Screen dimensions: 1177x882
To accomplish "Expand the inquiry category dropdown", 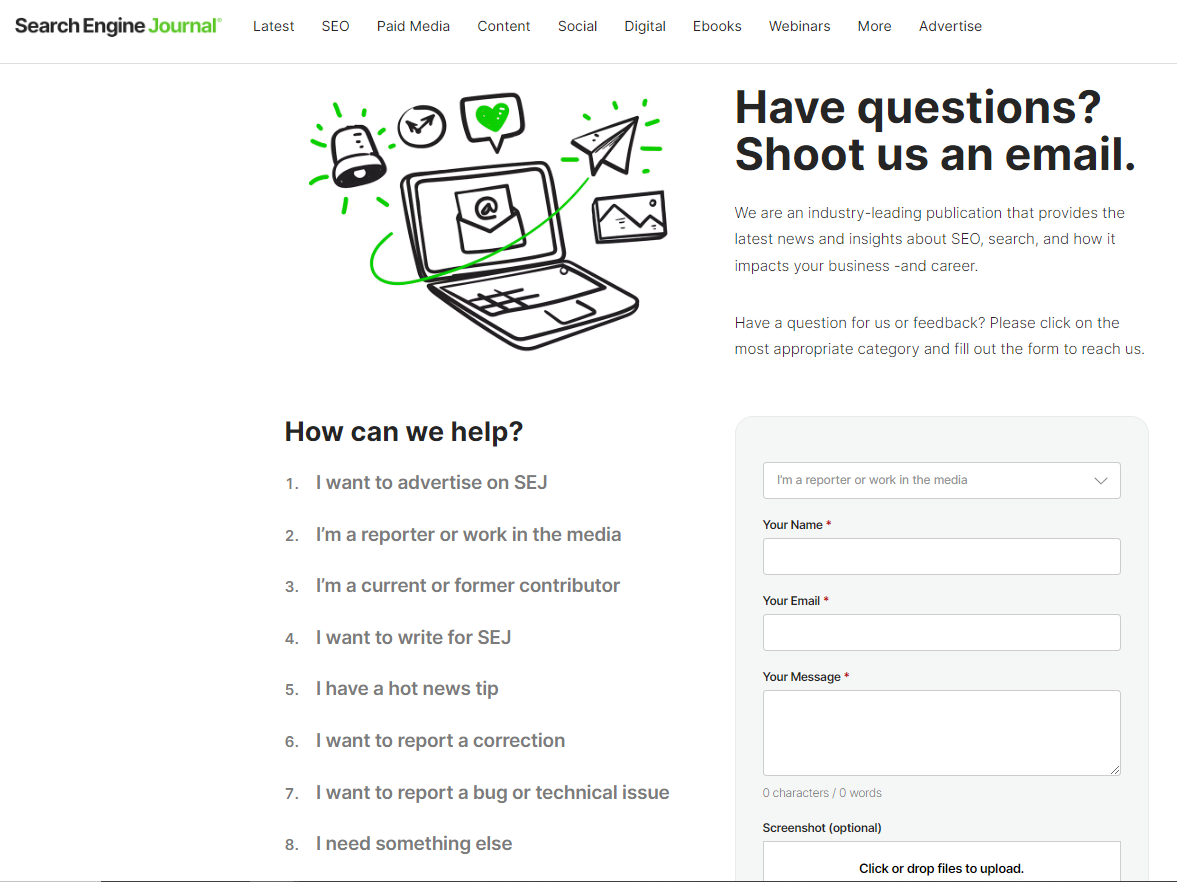I will 941,480.
